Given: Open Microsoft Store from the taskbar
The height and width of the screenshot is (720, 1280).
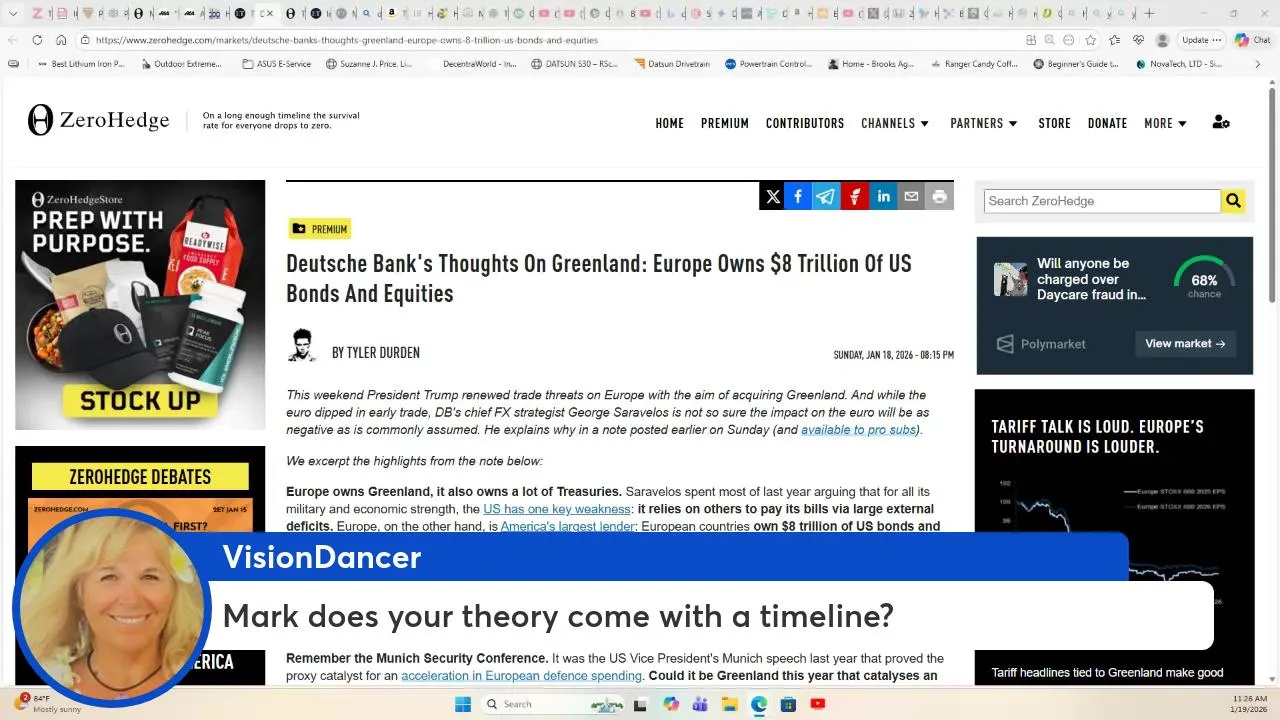Looking at the screenshot, I should tap(788, 704).
